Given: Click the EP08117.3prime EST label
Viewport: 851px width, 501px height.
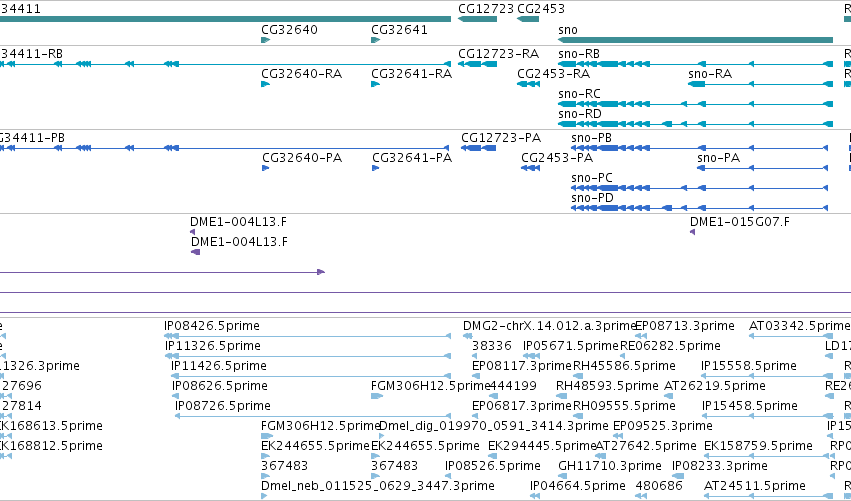Looking at the screenshot, I should (522, 366).
